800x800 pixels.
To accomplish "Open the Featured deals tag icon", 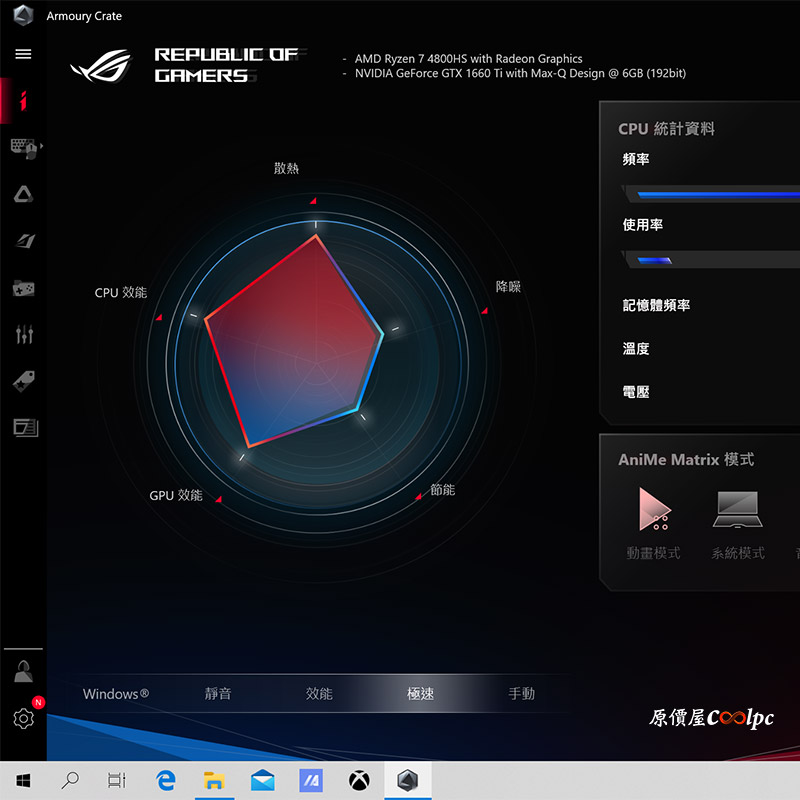I will tap(23, 381).
